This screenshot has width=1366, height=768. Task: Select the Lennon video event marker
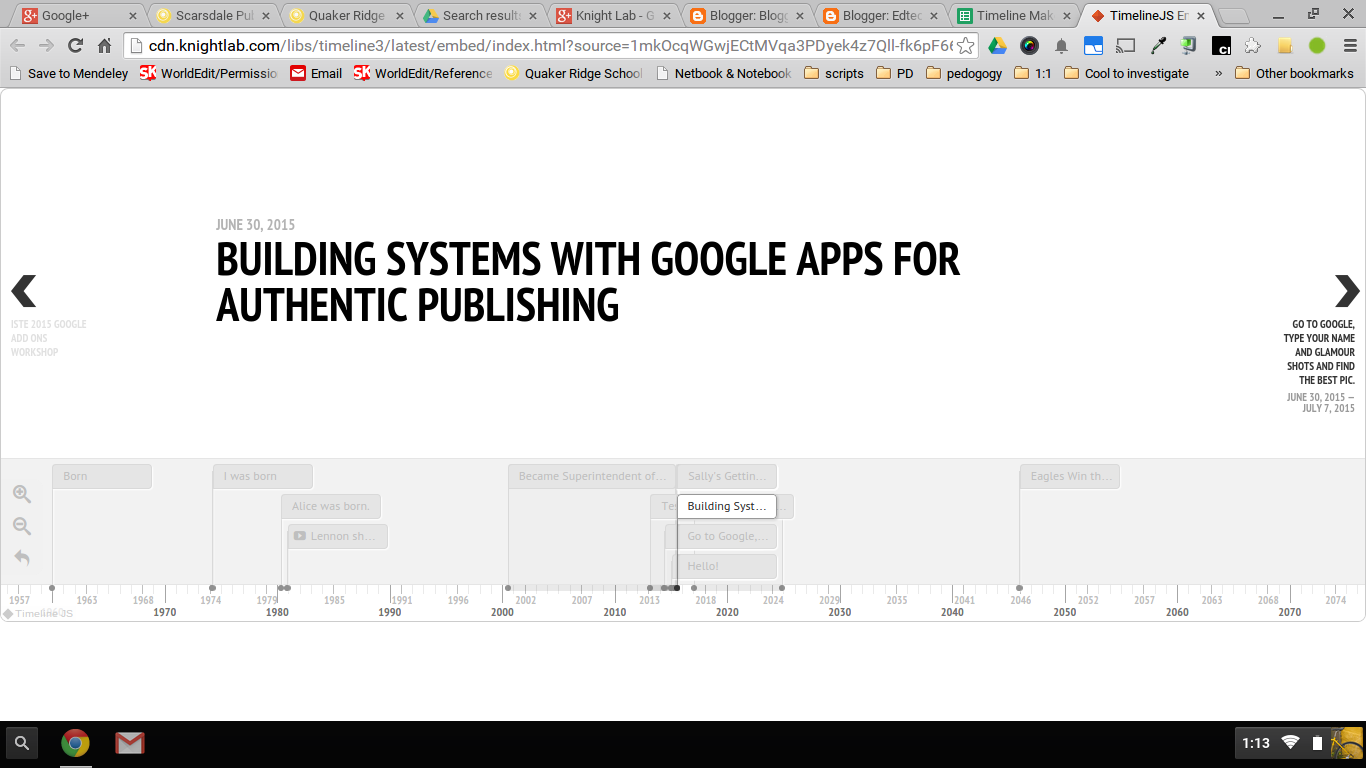point(338,536)
